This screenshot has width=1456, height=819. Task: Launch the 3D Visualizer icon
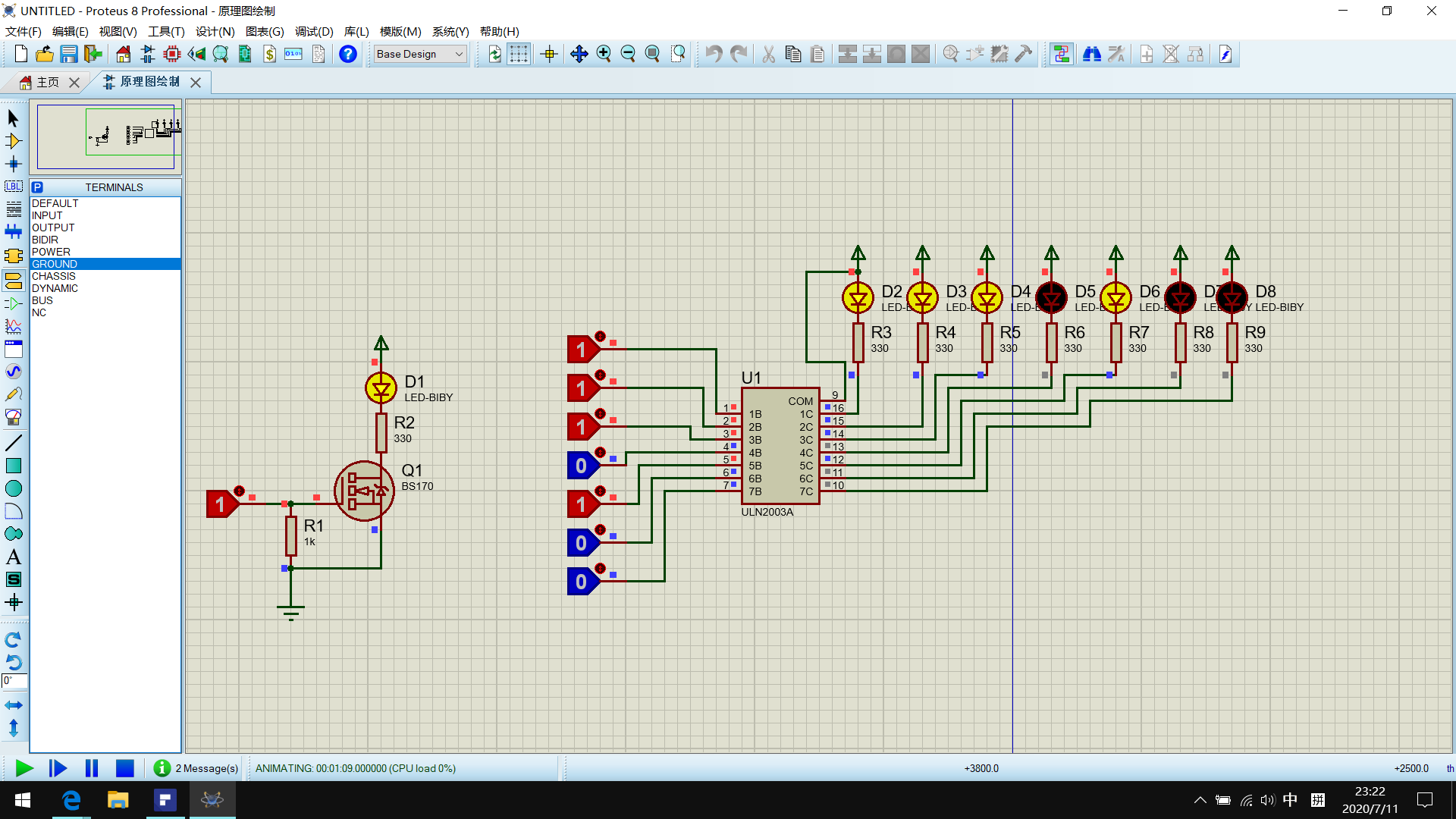[x=196, y=54]
